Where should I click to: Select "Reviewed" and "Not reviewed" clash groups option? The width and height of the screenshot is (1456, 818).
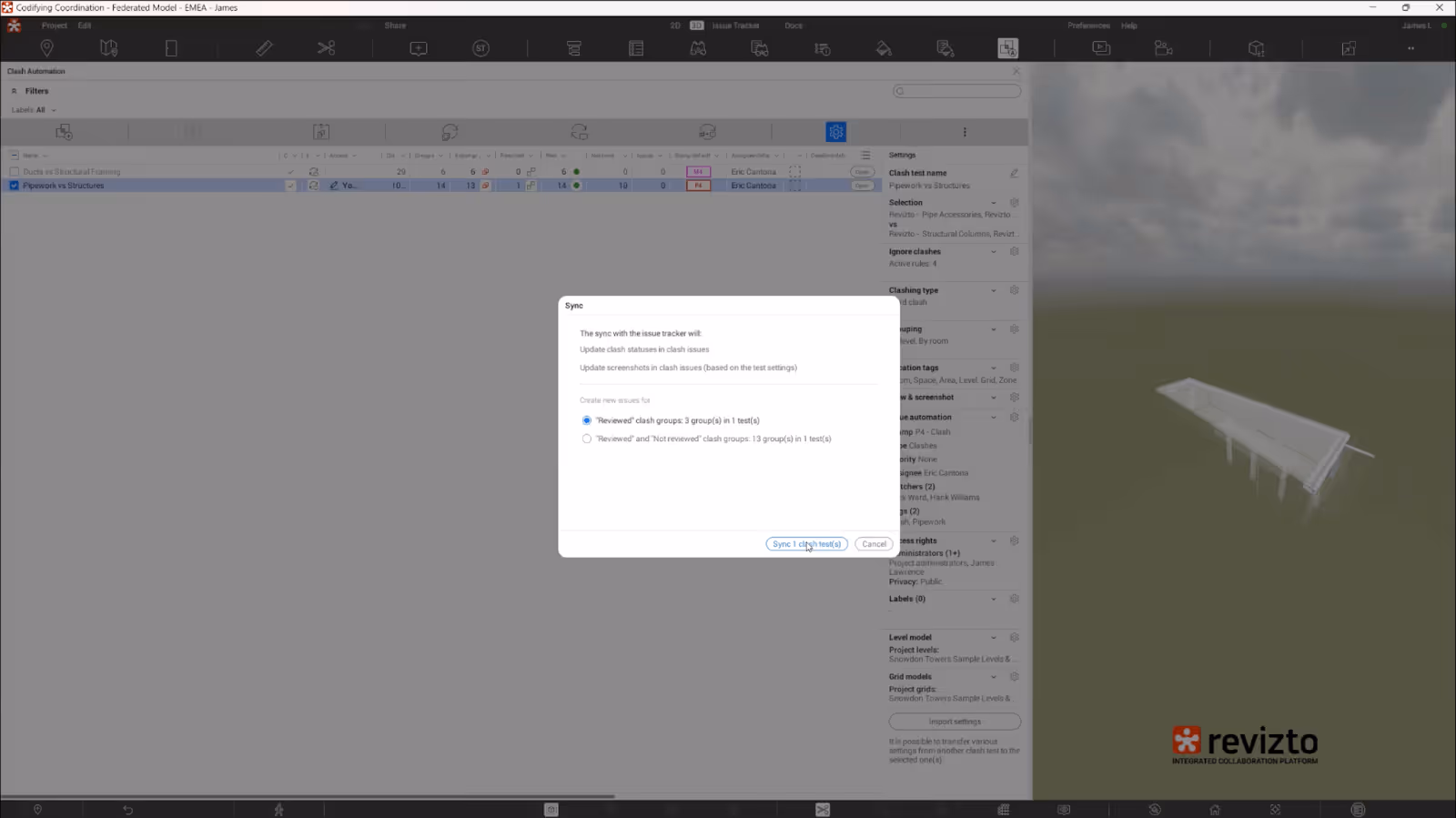pos(587,439)
